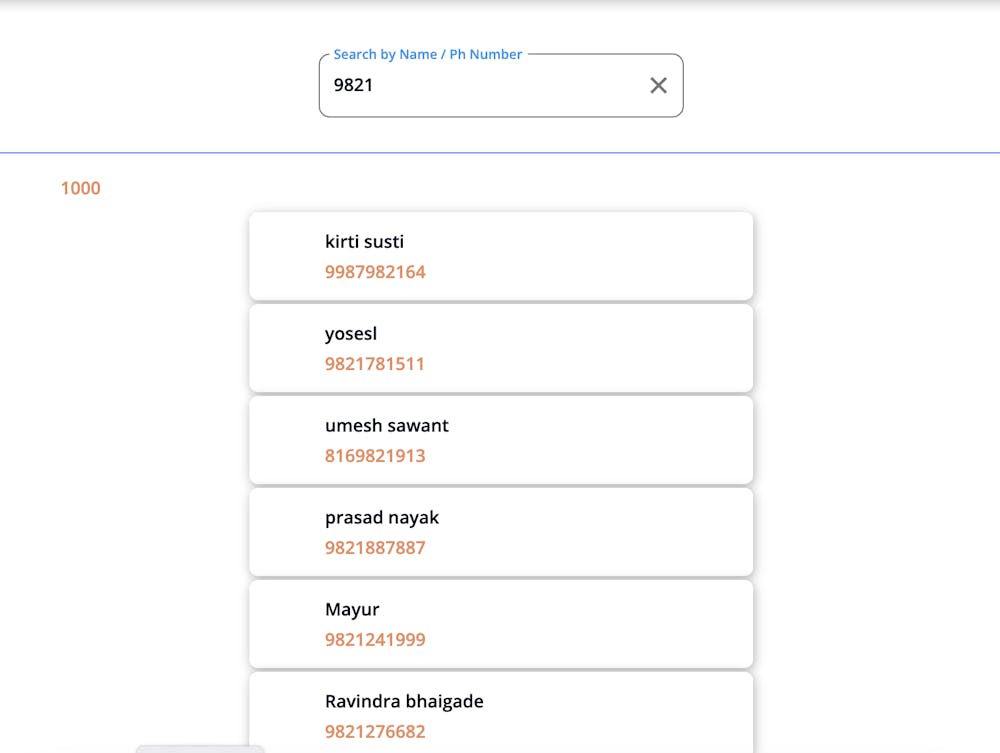
Task: Clear the search field using the X icon
Action: coord(658,85)
